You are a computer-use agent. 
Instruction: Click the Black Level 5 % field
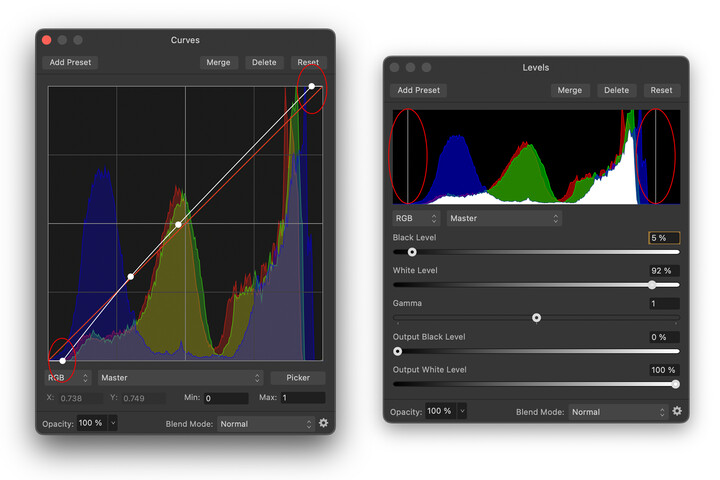click(x=664, y=237)
